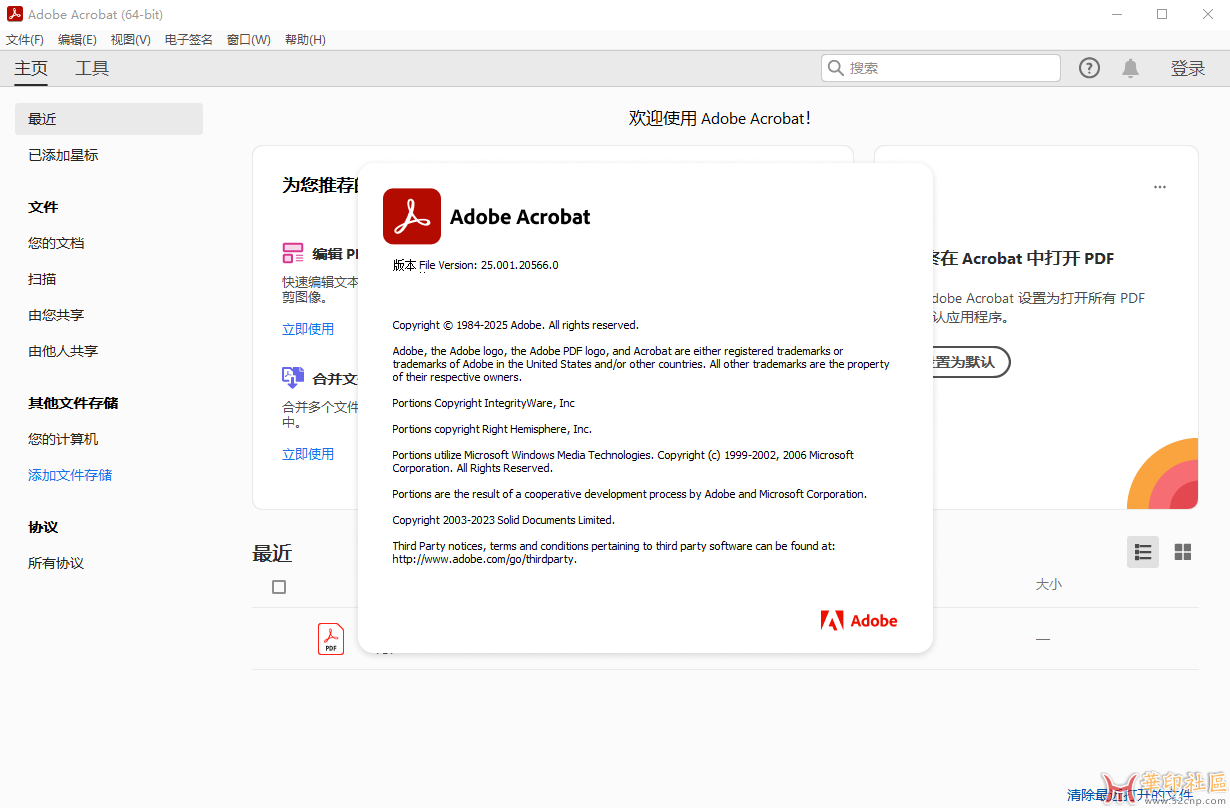Click the 大小 column header
This screenshot has height=808, width=1230.
[x=1048, y=584]
